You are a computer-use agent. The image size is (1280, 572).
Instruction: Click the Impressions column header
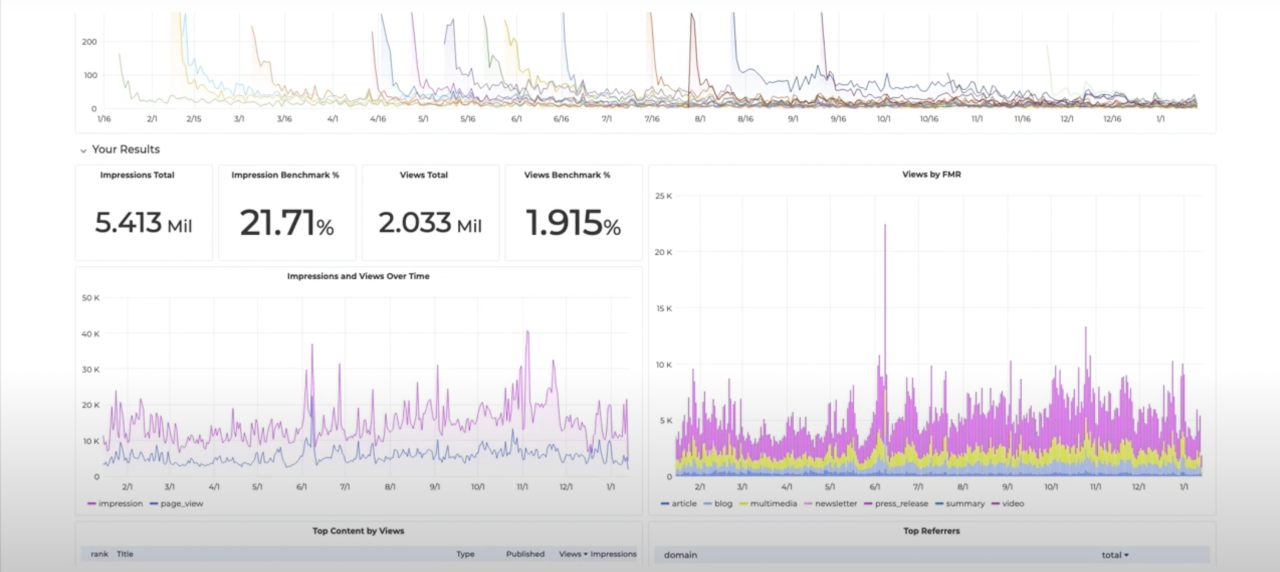(x=613, y=554)
